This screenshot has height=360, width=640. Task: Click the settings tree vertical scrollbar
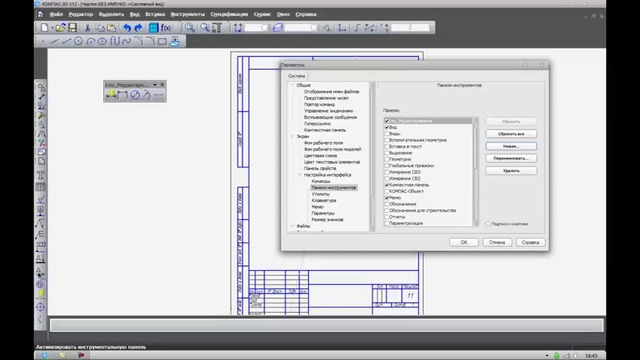point(372,156)
